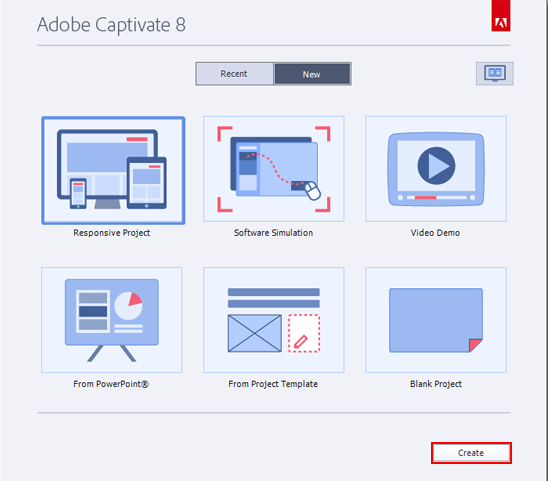Click the pie chart graphic in PowerPoint tile

[129, 306]
